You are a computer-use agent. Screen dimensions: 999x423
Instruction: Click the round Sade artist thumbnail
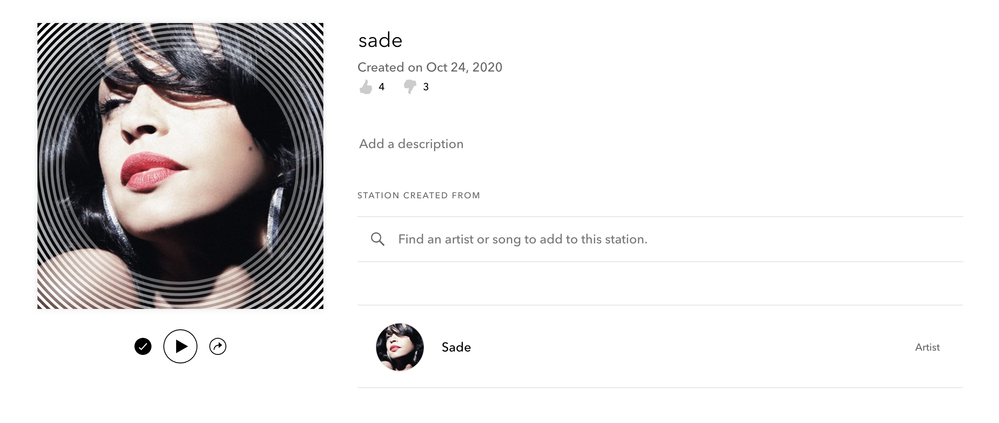(400, 347)
